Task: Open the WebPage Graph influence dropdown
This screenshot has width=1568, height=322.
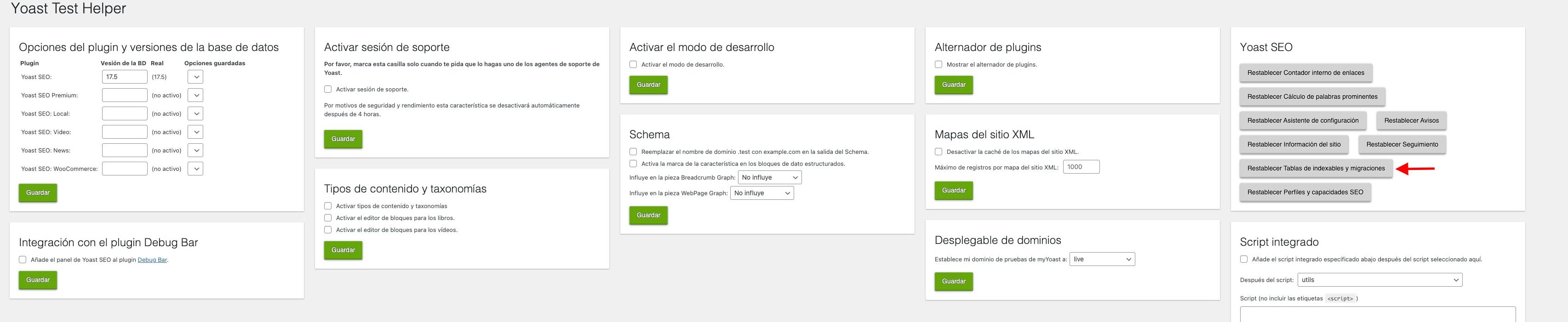Action: tap(762, 193)
